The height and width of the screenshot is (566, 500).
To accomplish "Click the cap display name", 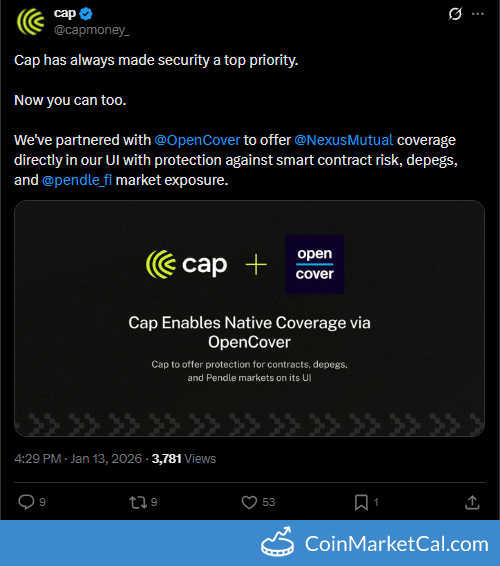I will pos(65,13).
